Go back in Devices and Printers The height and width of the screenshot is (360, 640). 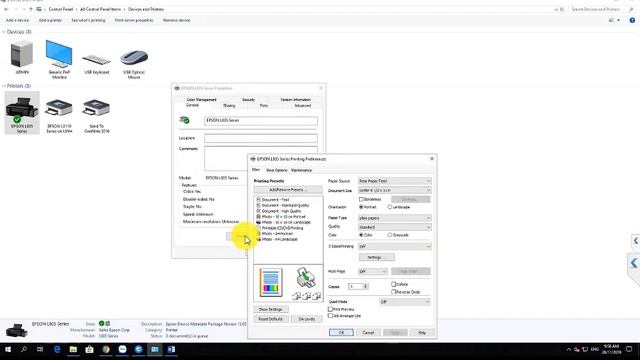click(x=7, y=9)
